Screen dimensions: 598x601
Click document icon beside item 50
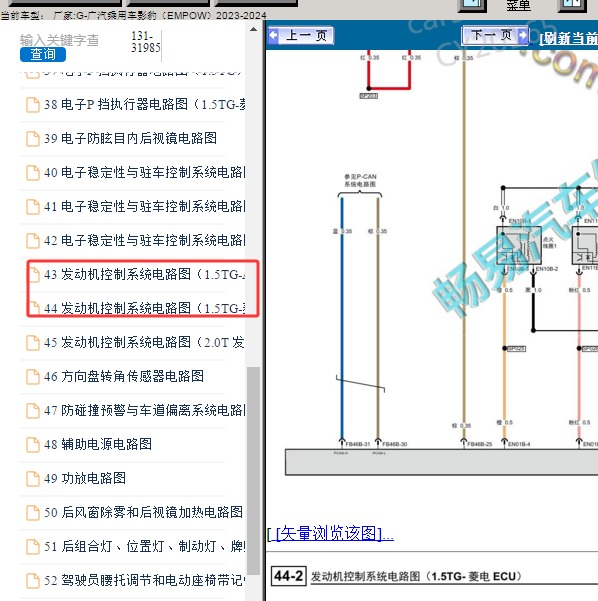tap(33, 512)
